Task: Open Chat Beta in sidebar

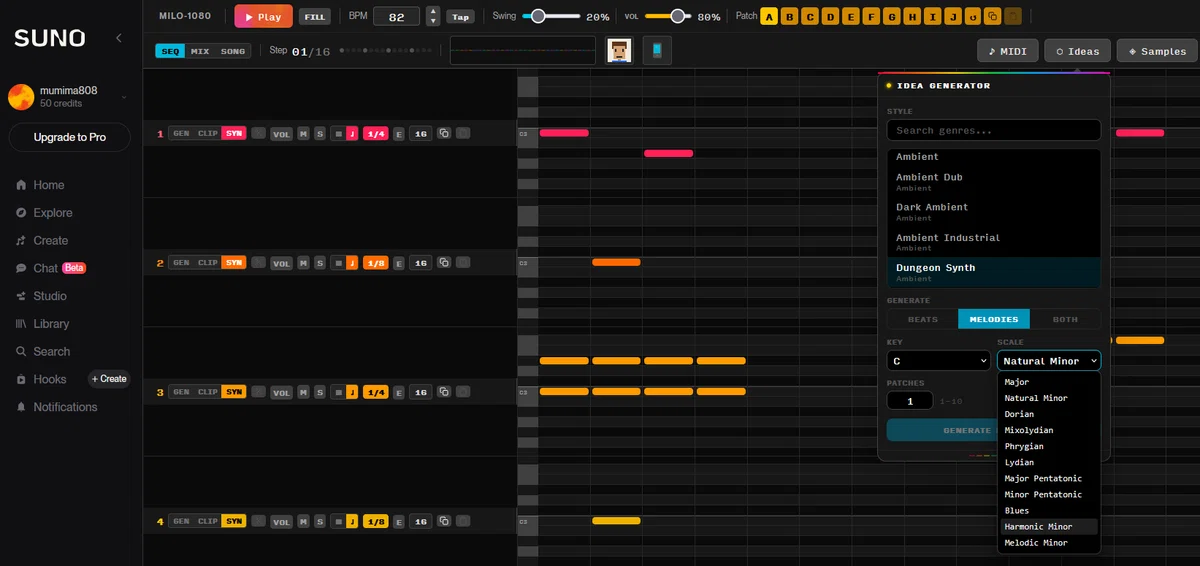Action: [50, 268]
